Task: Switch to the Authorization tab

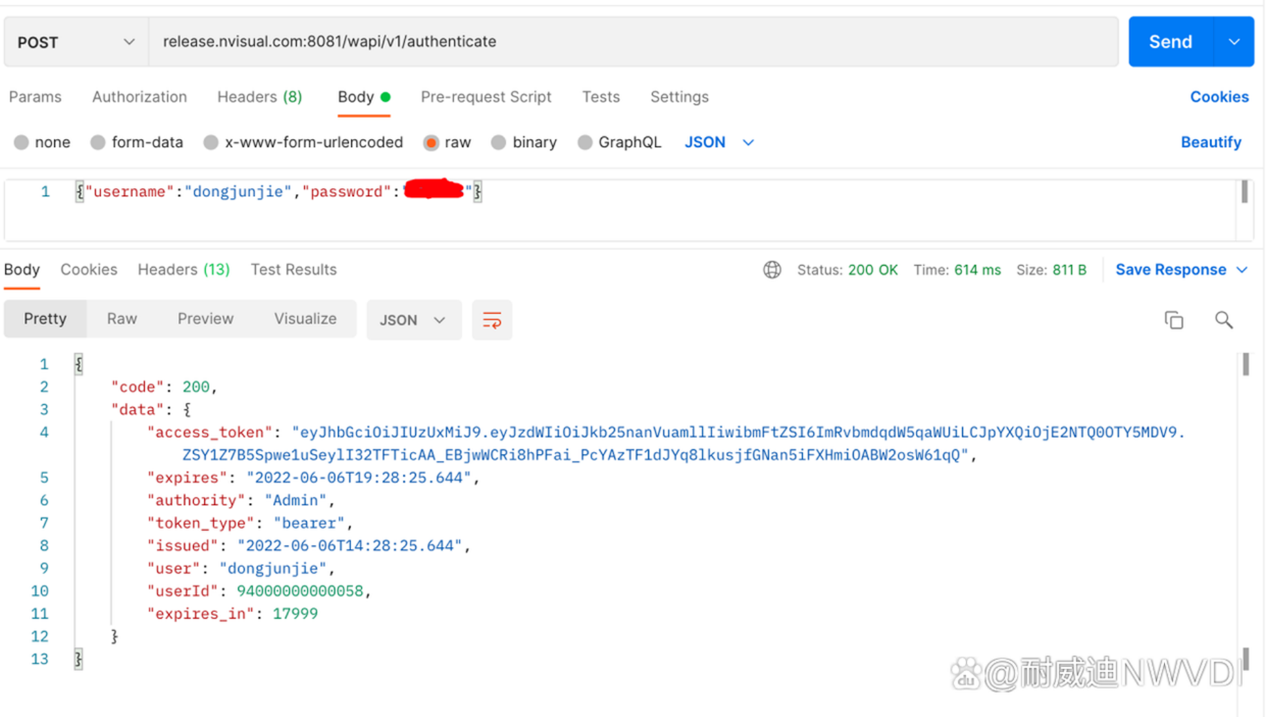Action: point(139,97)
